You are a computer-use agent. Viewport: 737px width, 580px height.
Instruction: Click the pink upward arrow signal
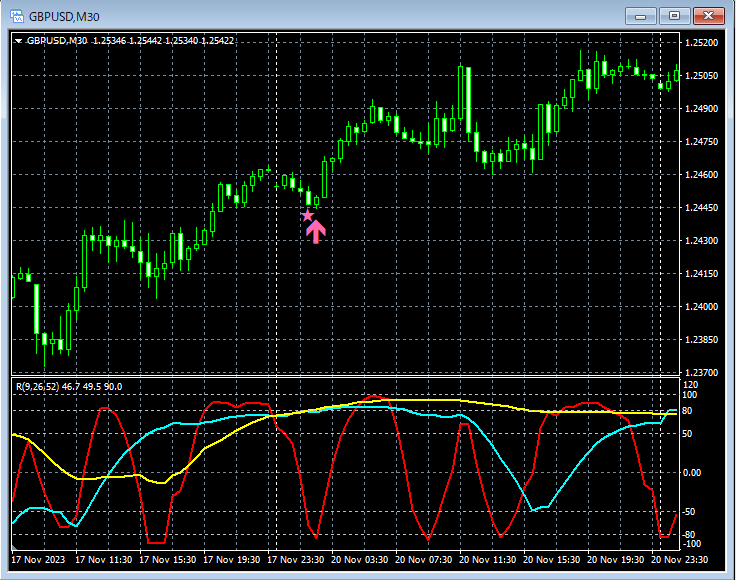pos(315,232)
